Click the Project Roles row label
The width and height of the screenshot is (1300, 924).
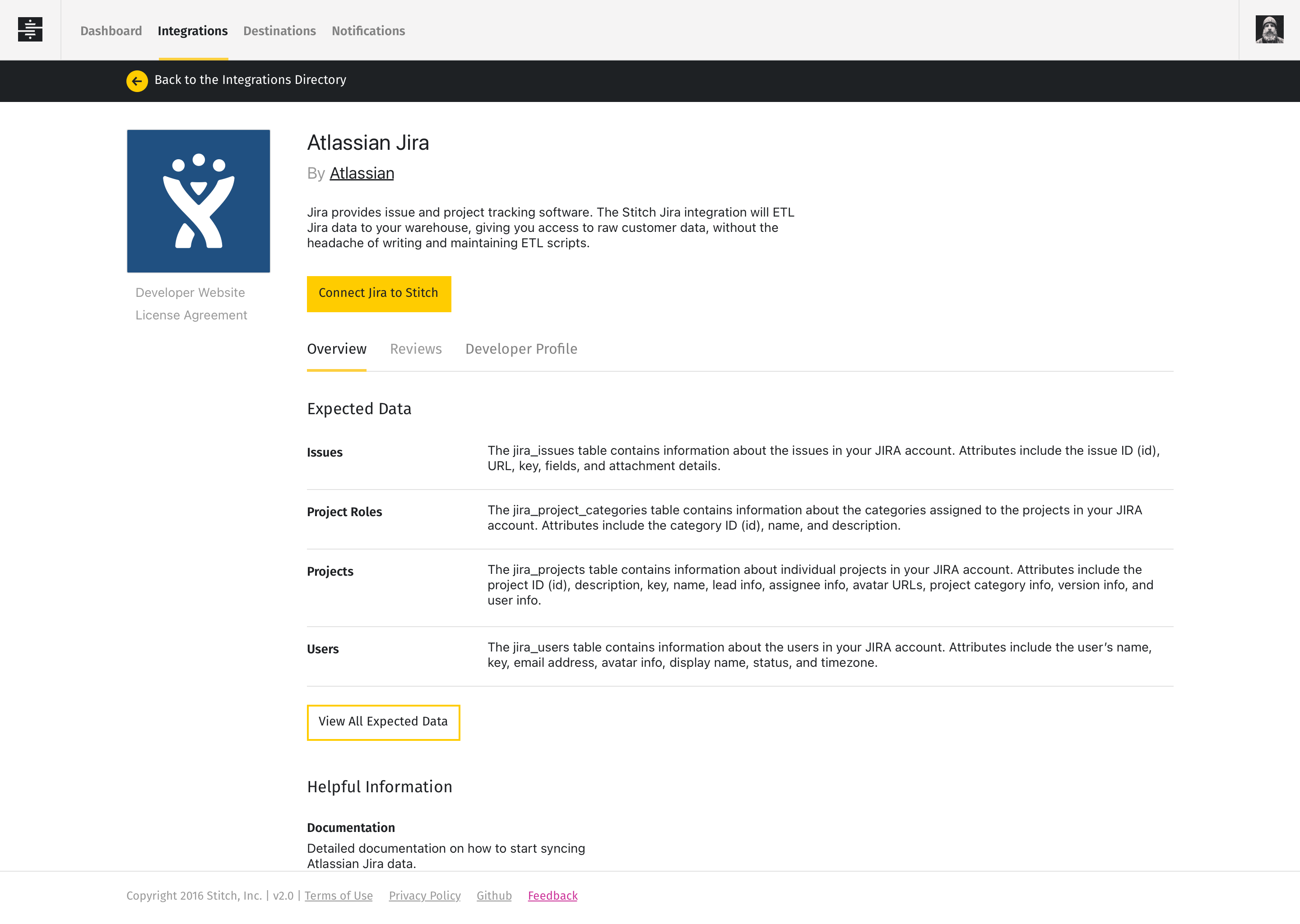click(x=344, y=512)
